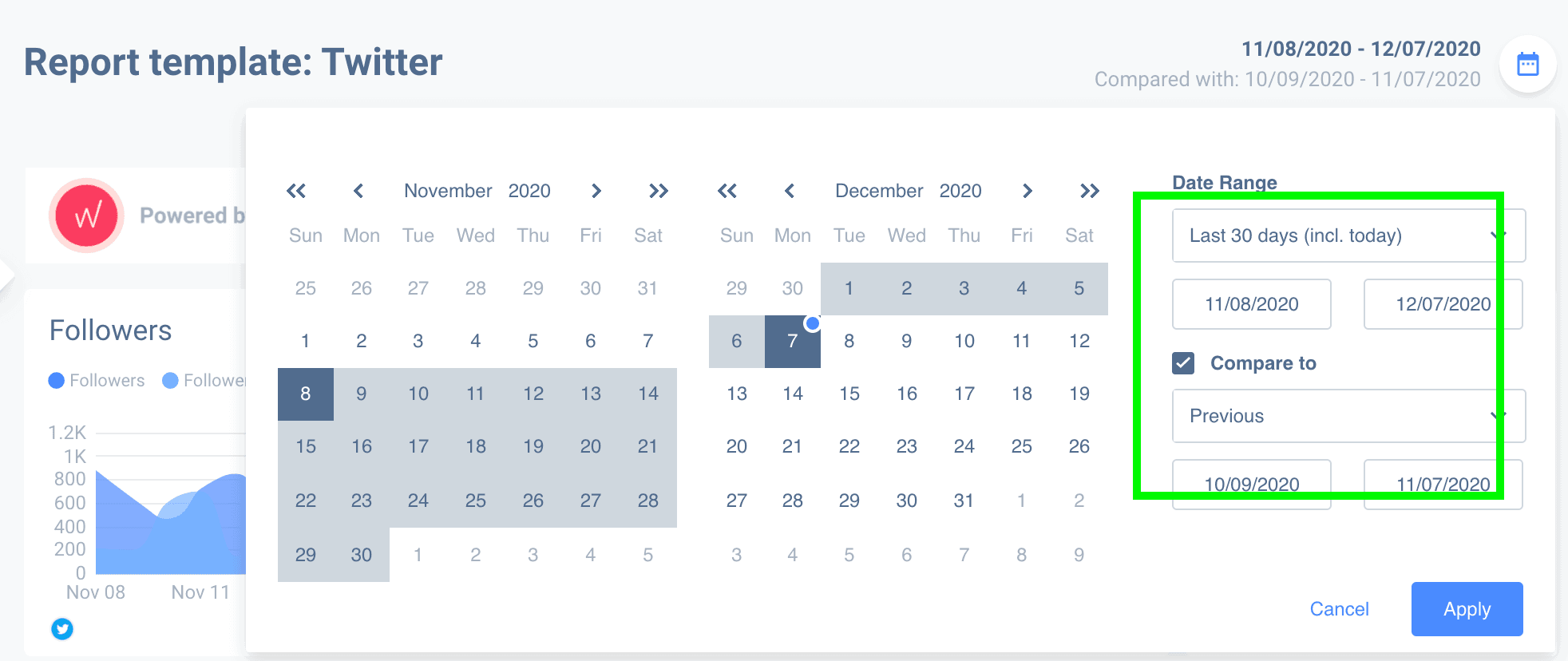Choose December 6 in the calendar
Screen dimensions: 1568x661
coord(737,341)
